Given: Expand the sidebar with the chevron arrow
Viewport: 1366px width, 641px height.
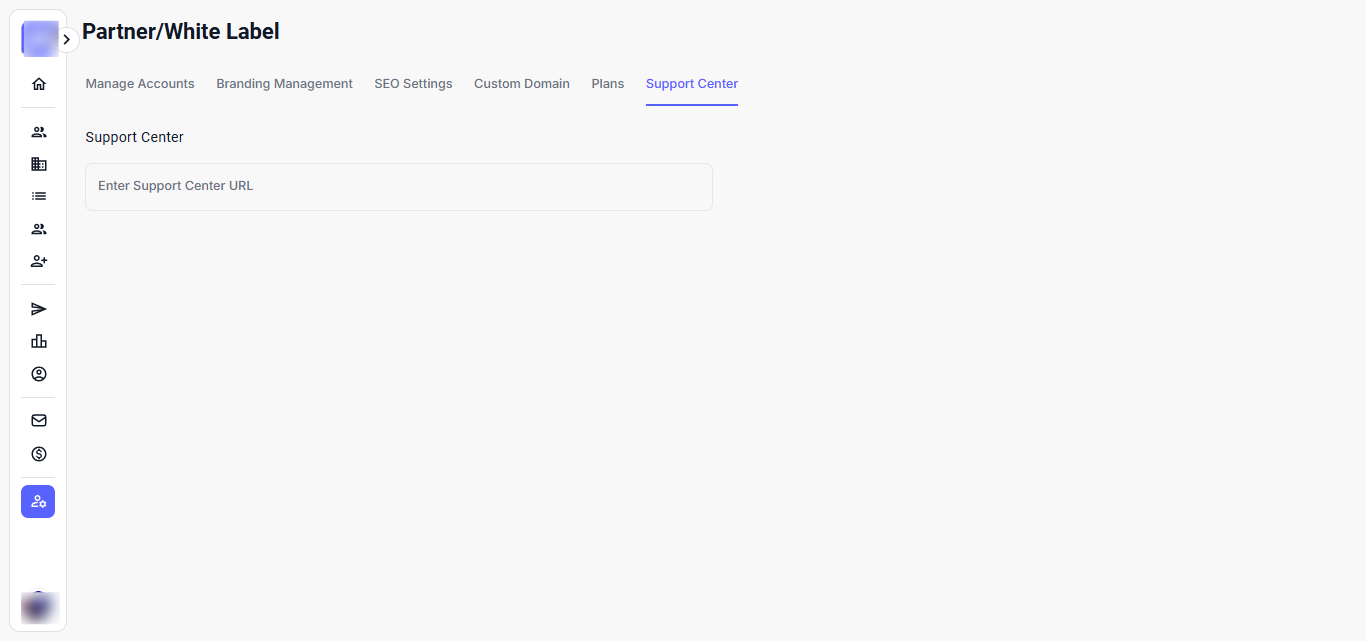Looking at the screenshot, I should click(66, 40).
